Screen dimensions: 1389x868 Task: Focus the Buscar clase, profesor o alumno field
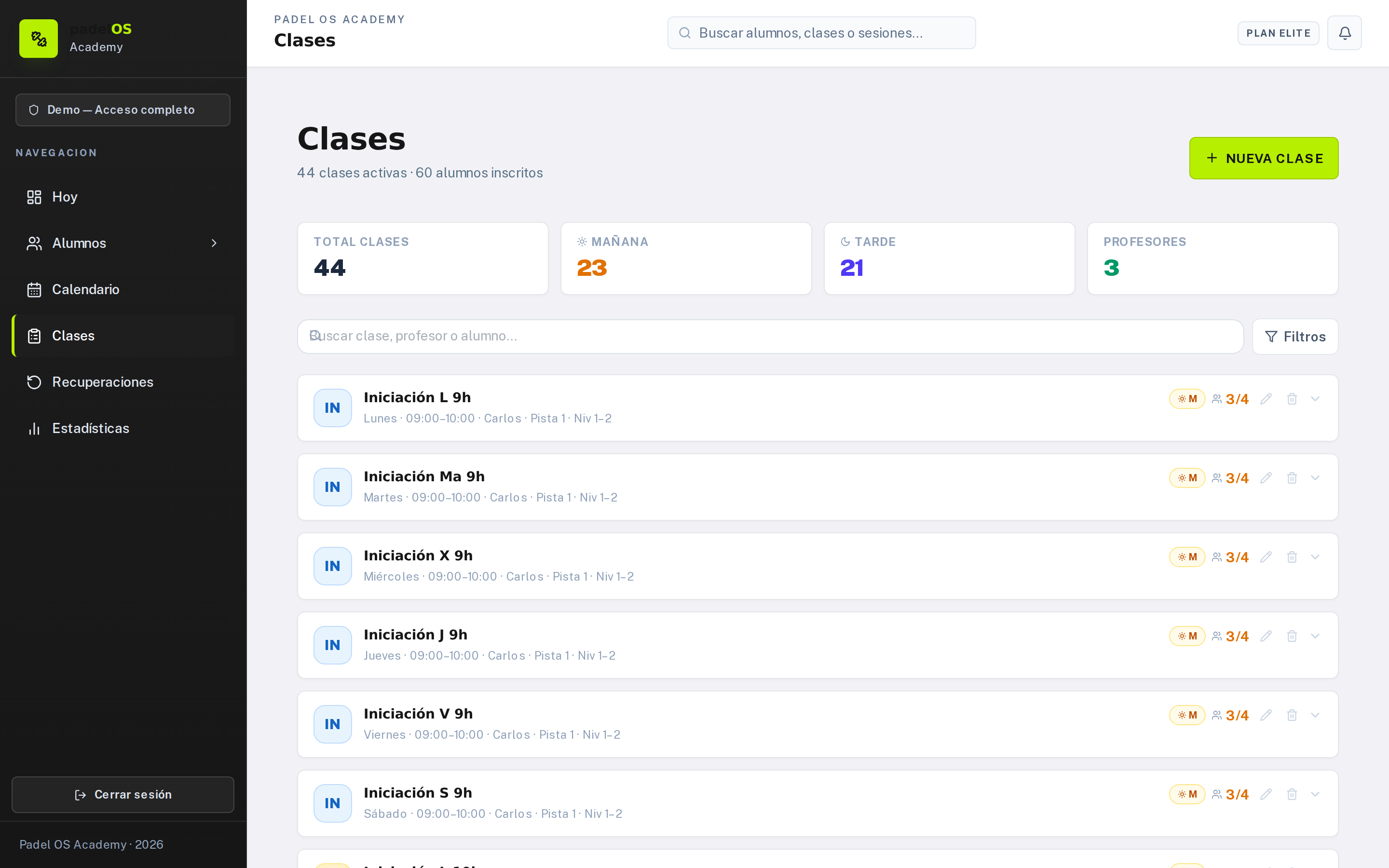click(x=770, y=337)
